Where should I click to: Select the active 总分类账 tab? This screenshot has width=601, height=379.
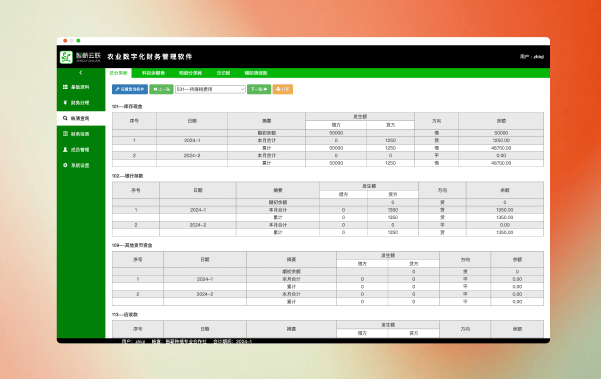[118, 73]
